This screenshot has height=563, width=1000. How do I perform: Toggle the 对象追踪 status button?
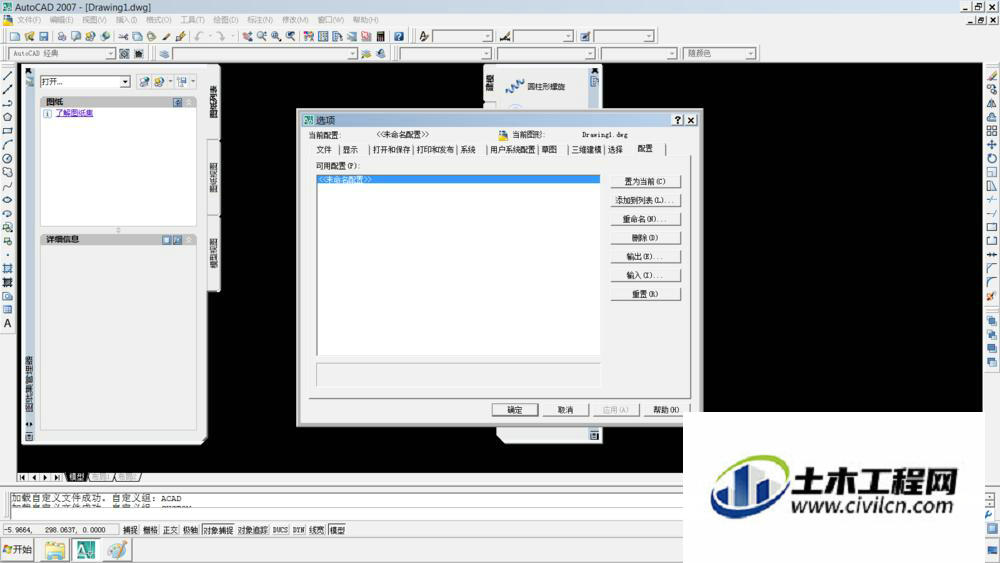pos(253,530)
